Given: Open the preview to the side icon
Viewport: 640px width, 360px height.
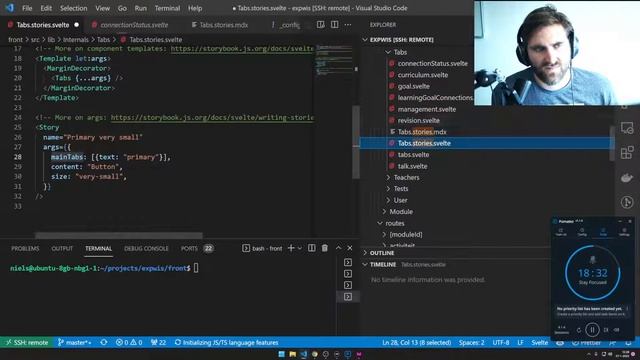Looking at the screenshot, I should 321,24.
